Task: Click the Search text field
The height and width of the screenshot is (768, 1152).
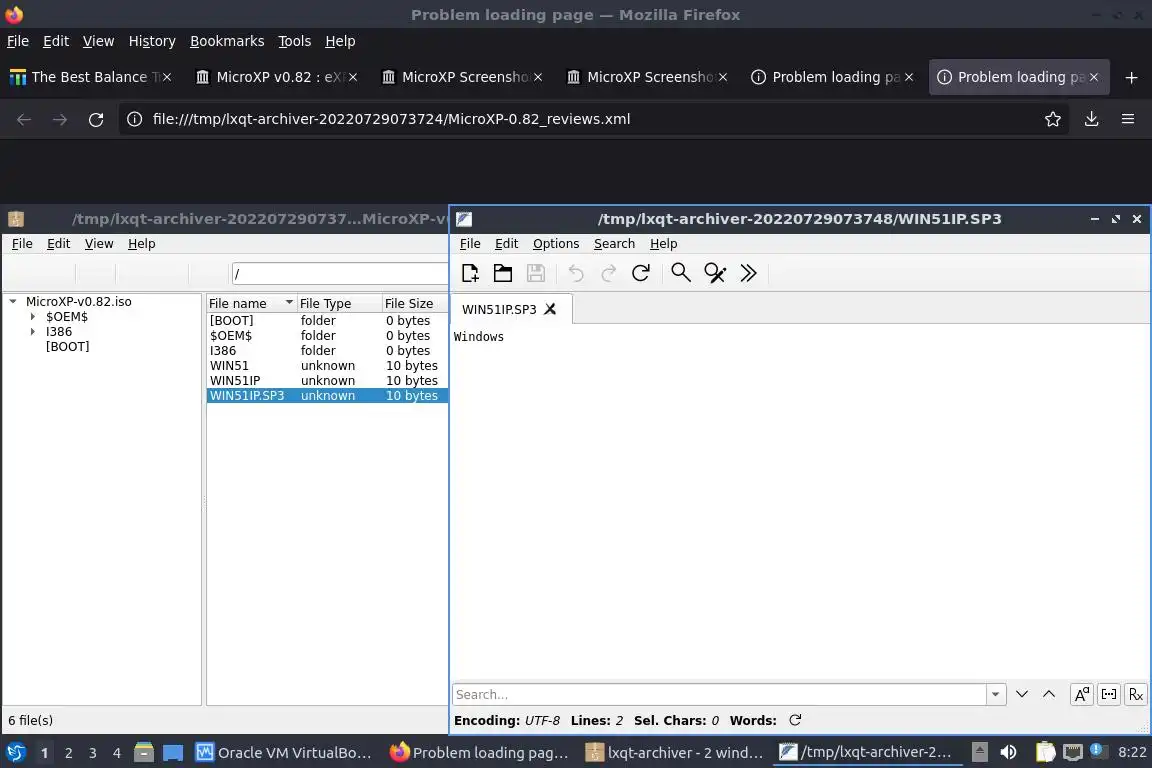Action: pos(719,695)
